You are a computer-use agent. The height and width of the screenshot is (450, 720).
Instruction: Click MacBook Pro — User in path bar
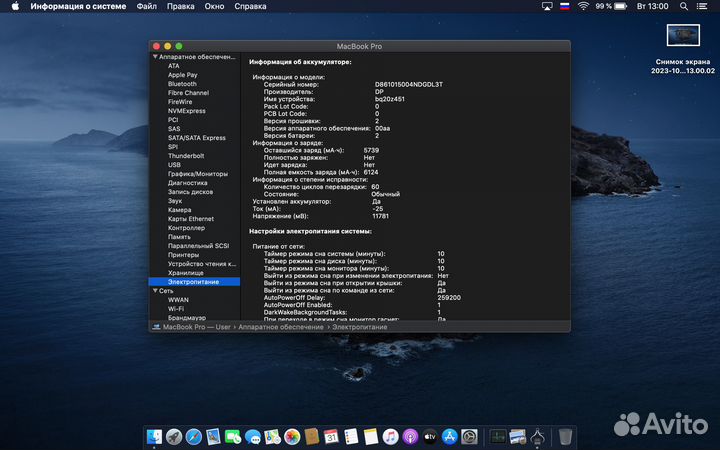click(x=197, y=327)
